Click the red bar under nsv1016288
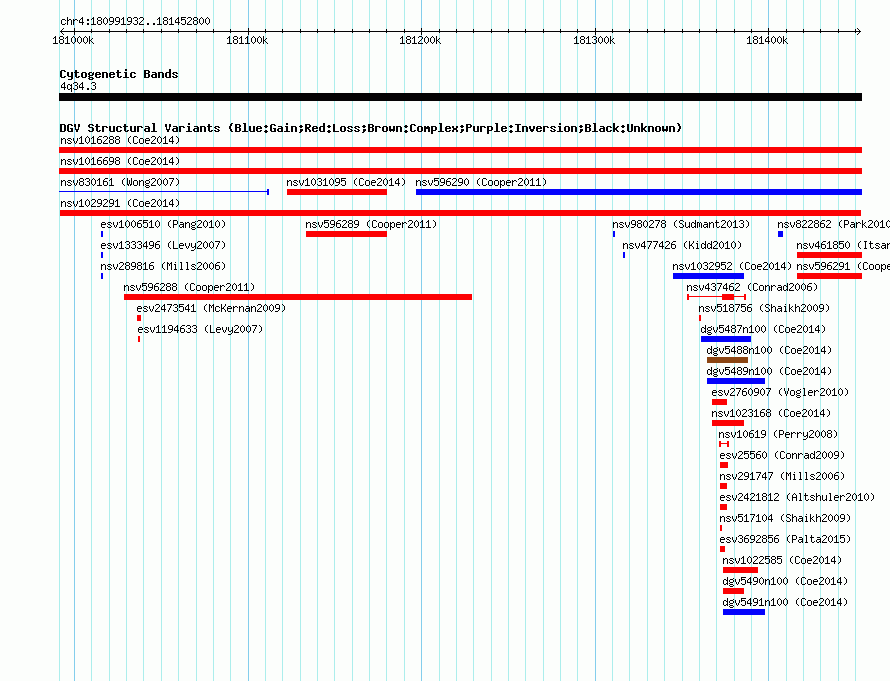The height and width of the screenshot is (681, 890). [460, 150]
